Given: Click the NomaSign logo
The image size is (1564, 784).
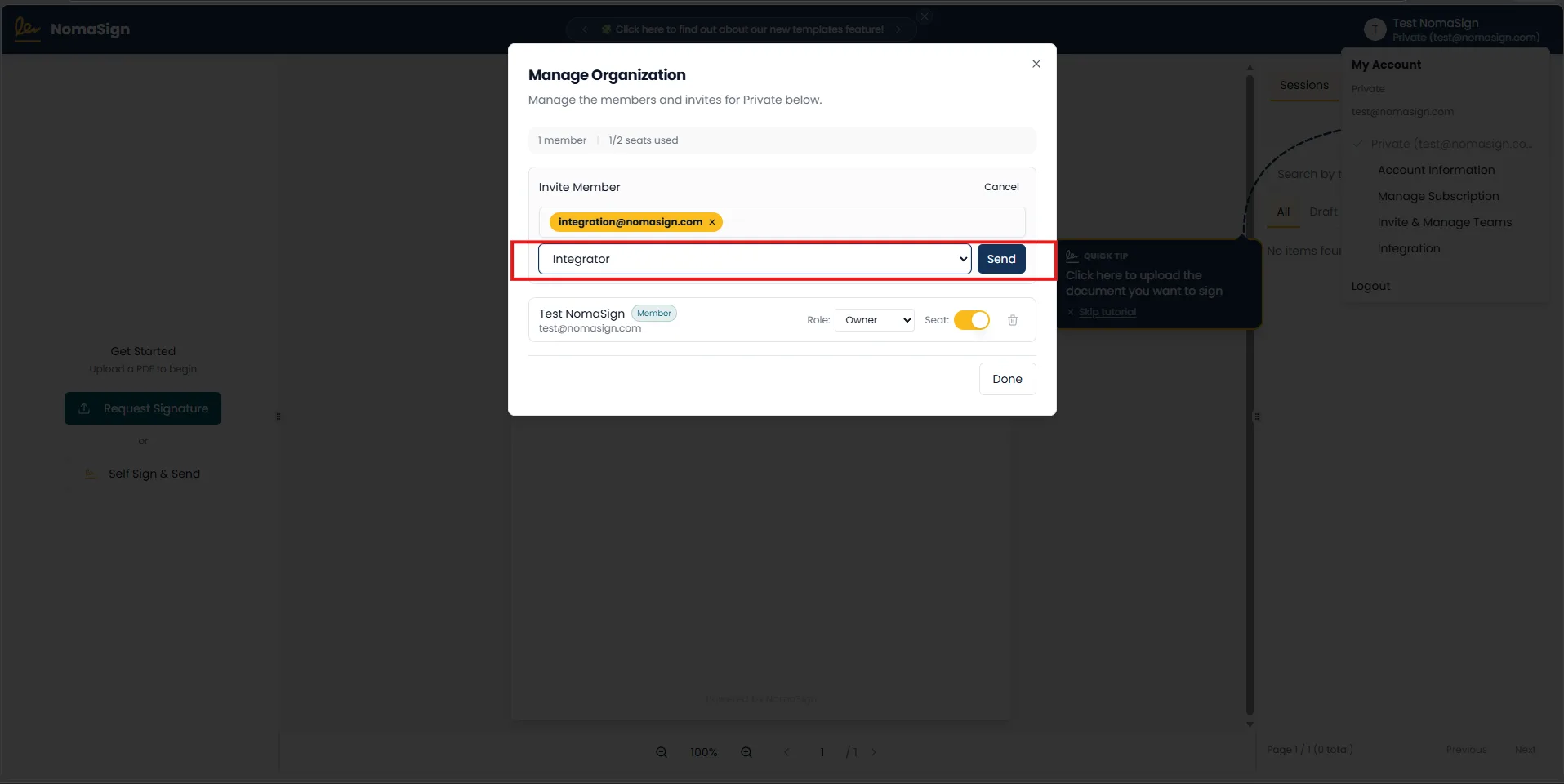Looking at the screenshot, I should (x=72, y=29).
